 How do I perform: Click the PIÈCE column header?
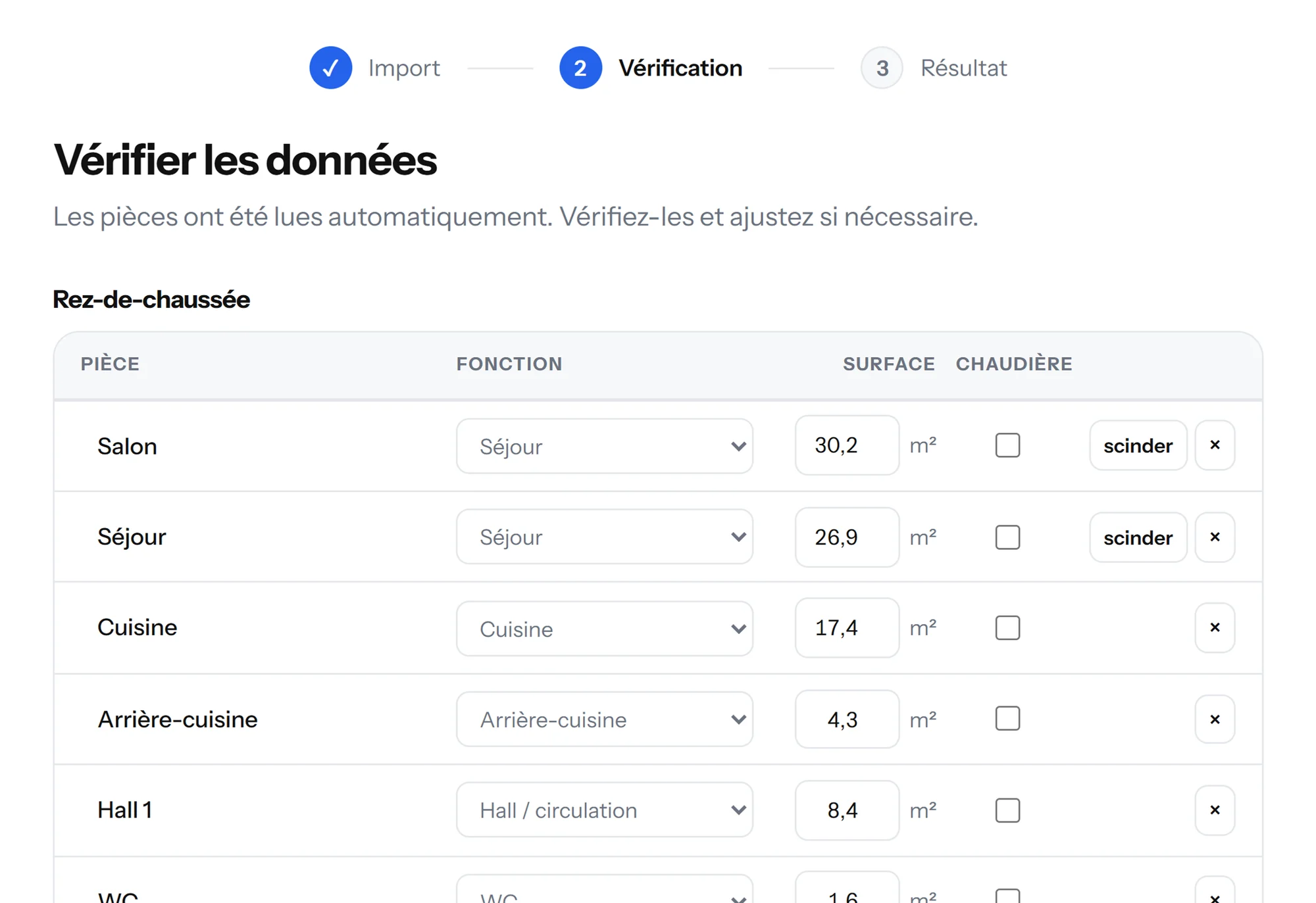tap(110, 364)
